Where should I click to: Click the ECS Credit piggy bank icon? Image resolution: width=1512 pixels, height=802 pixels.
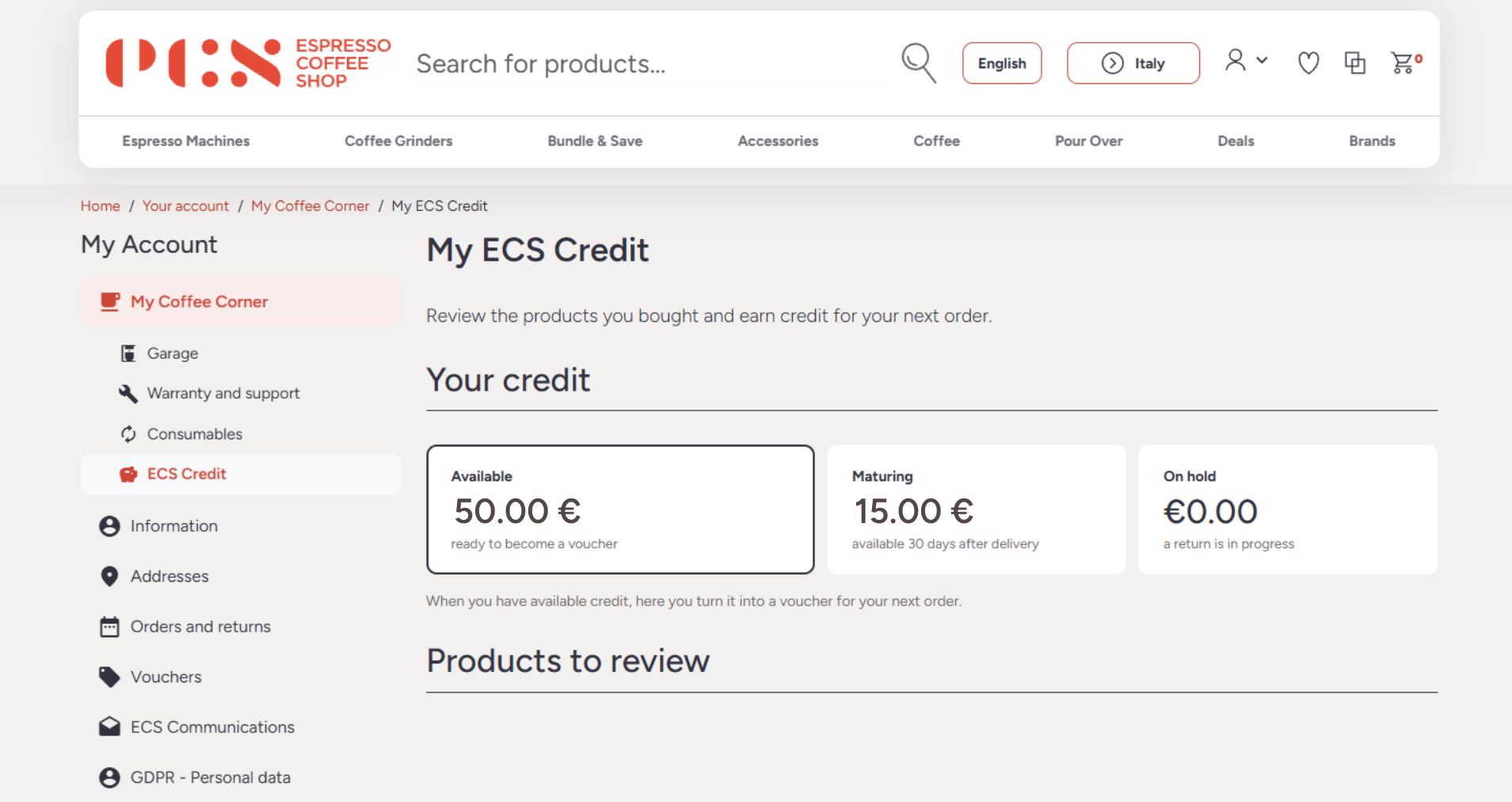pos(128,475)
